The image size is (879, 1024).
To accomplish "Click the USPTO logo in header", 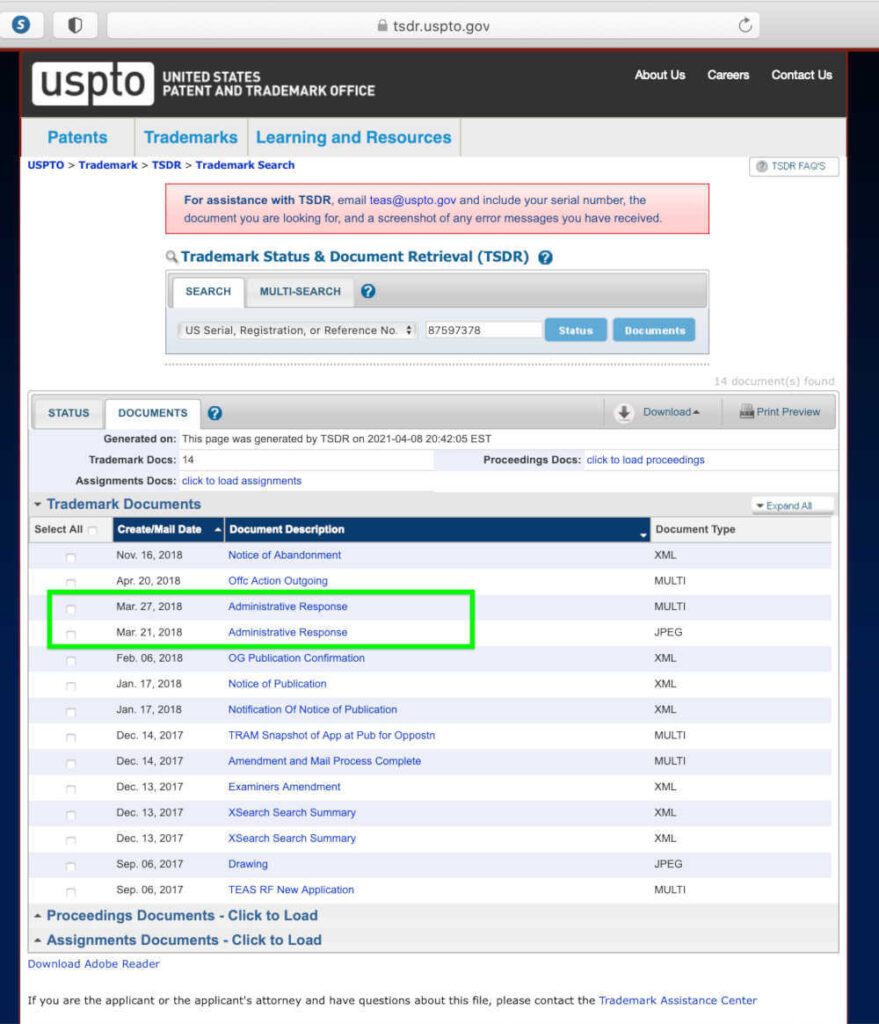I will tap(93, 84).
